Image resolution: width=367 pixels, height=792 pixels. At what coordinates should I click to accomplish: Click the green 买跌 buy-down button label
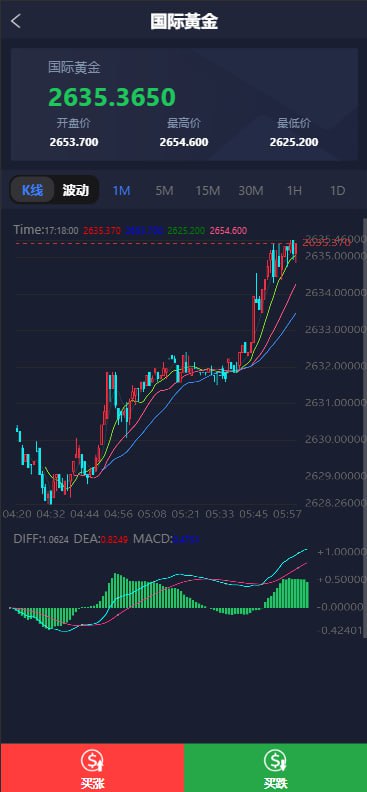pyautogui.click(x=275, y=783)
